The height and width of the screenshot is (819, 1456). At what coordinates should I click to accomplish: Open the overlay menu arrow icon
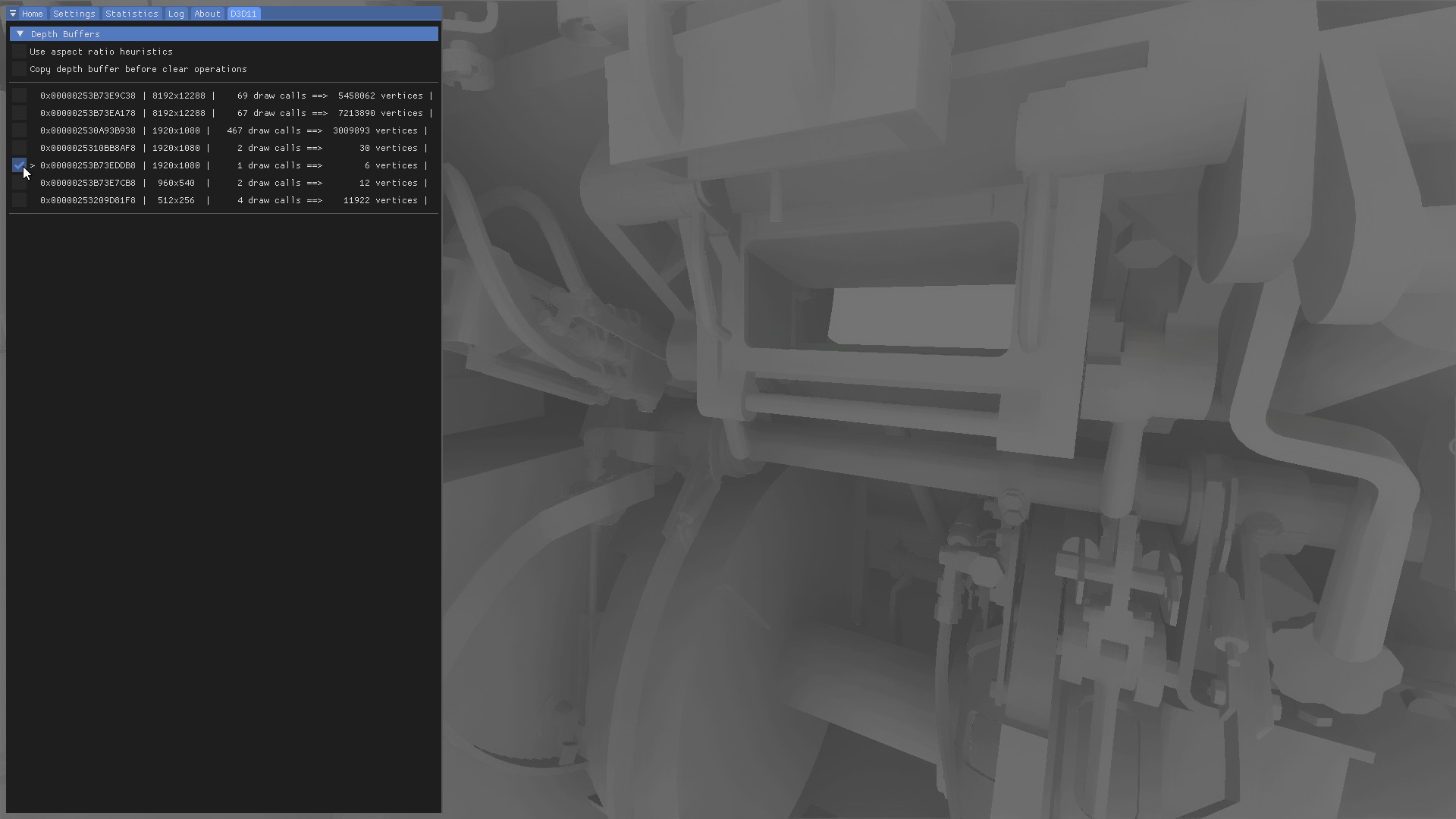(13, 14)
